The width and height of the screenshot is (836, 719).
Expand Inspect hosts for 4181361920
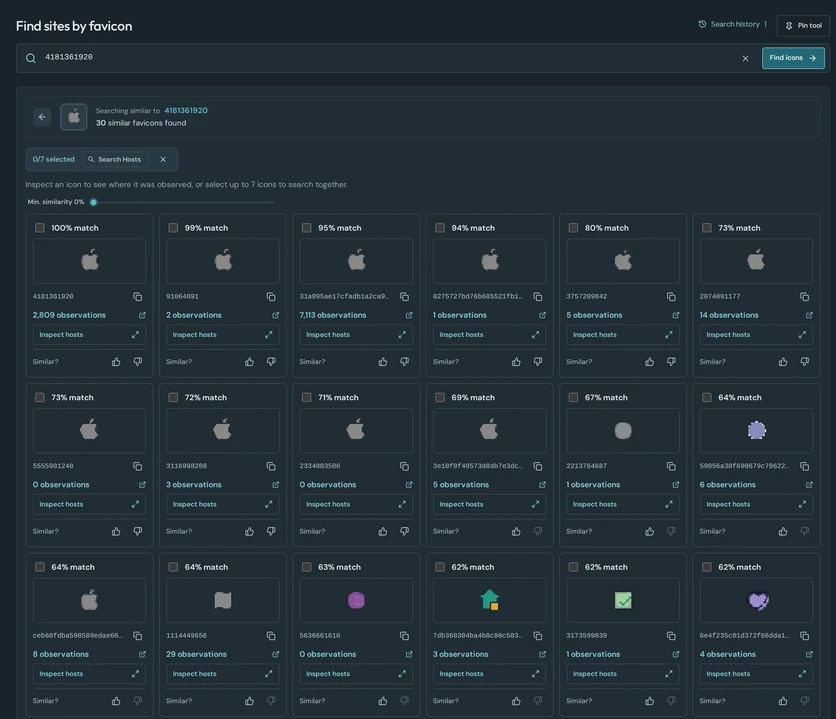[89, 335]
